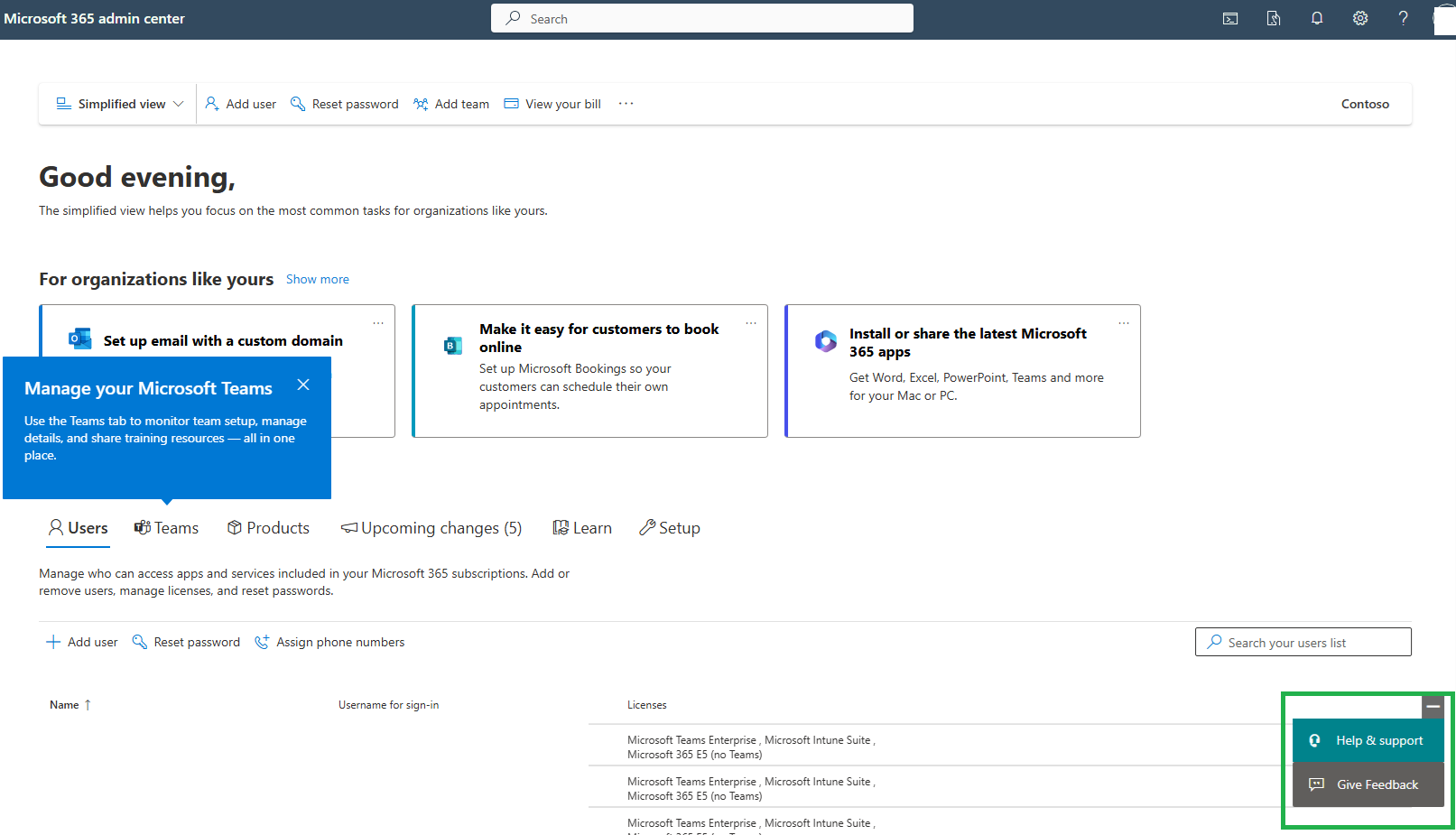Click the headset icon on Help & support
1456x835 pixels.
(1315, 740)
